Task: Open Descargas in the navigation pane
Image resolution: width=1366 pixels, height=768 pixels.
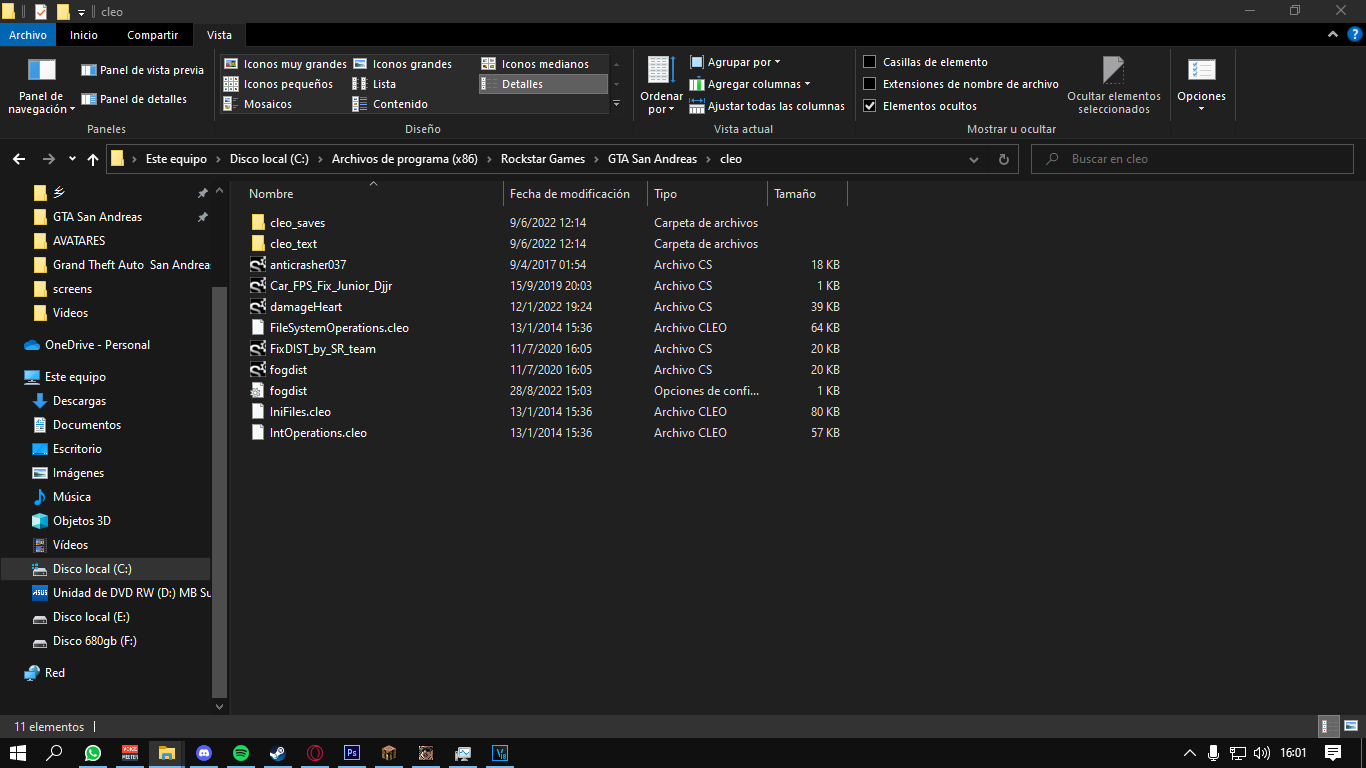Action: coord(79,401)
